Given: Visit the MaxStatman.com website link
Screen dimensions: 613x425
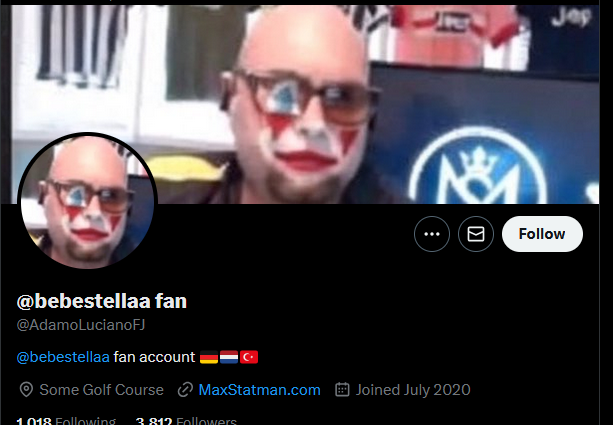Looking at the screenshot, I should 260,390.
